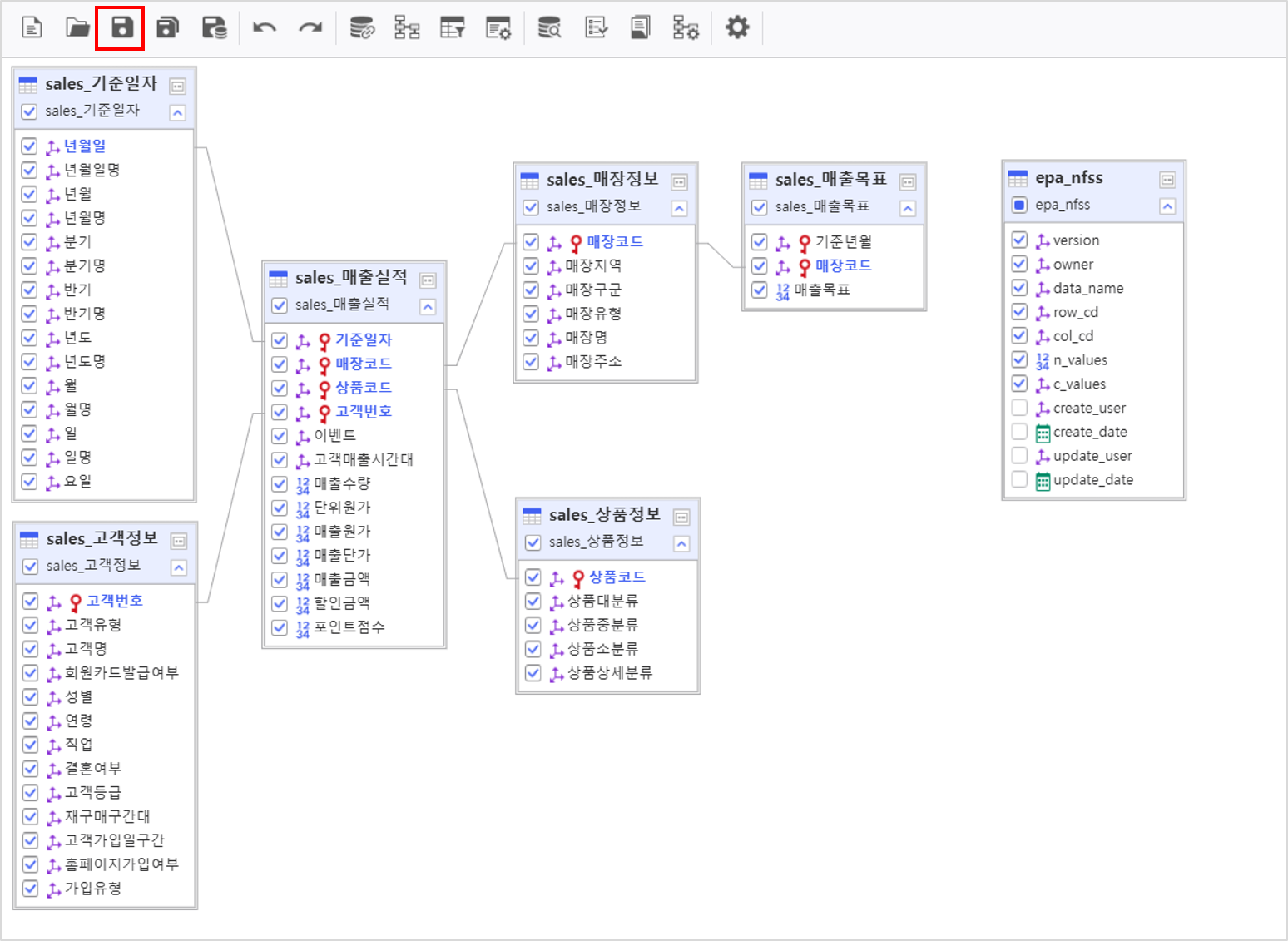Screen dimensions: 1288x941
Task: Click the save-to-database diskette icon
Action: [215, 27]
